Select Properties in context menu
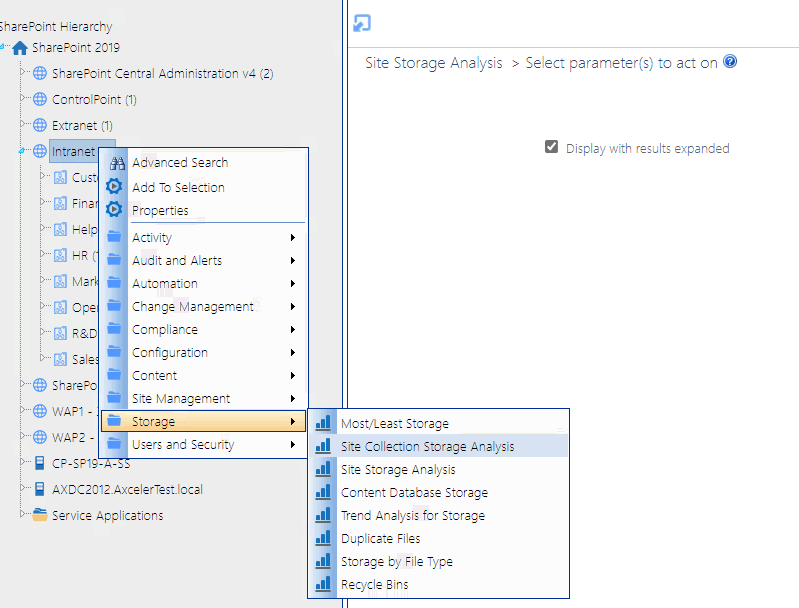Image resolution: width=799 pixels, height=608 pixels. click(x=204, y=210)
